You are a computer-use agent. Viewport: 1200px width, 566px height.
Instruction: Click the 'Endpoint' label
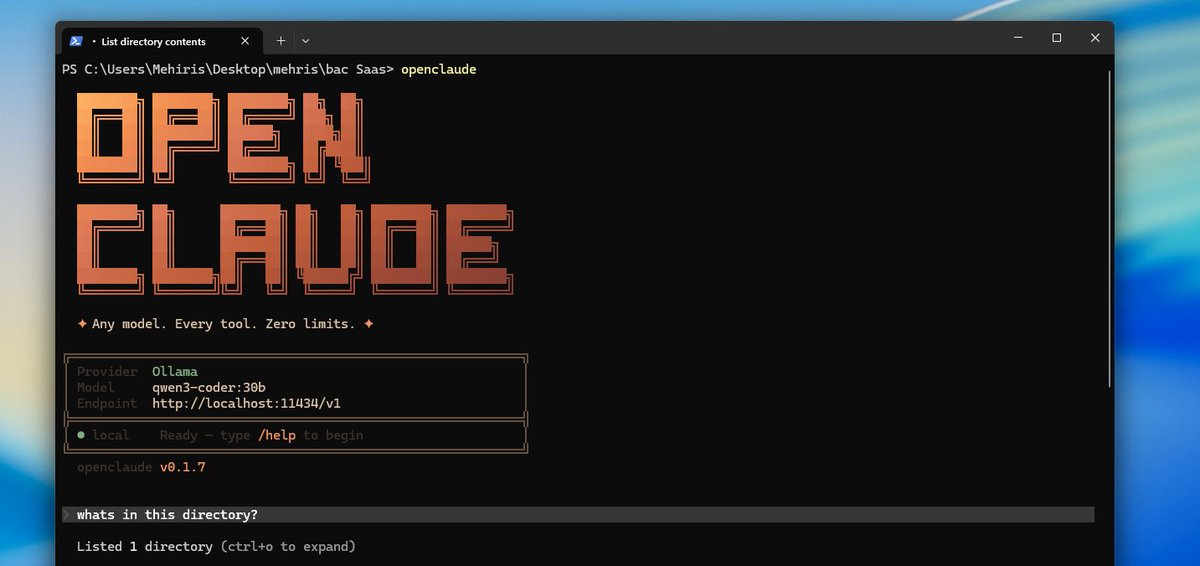tap(107, 403)
